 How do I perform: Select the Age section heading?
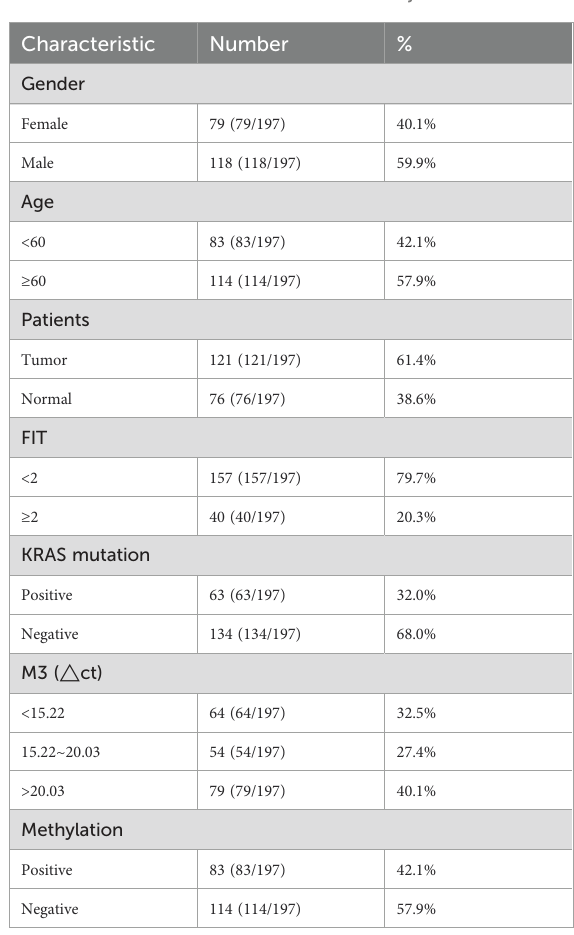tap(38, 202)
